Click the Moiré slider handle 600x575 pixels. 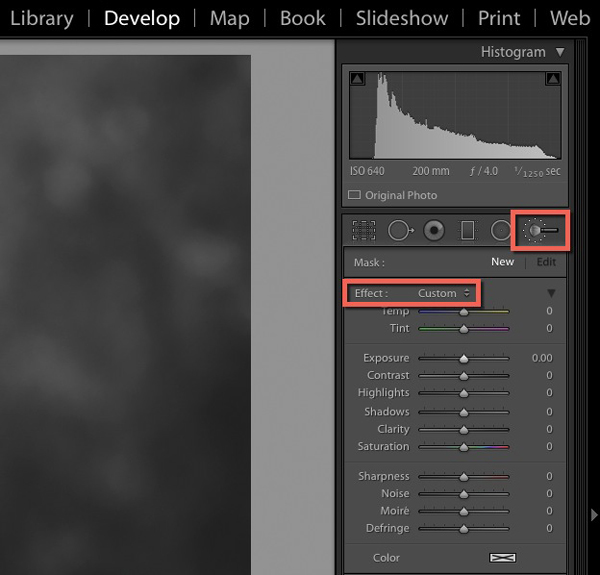[x=464, y=511]
